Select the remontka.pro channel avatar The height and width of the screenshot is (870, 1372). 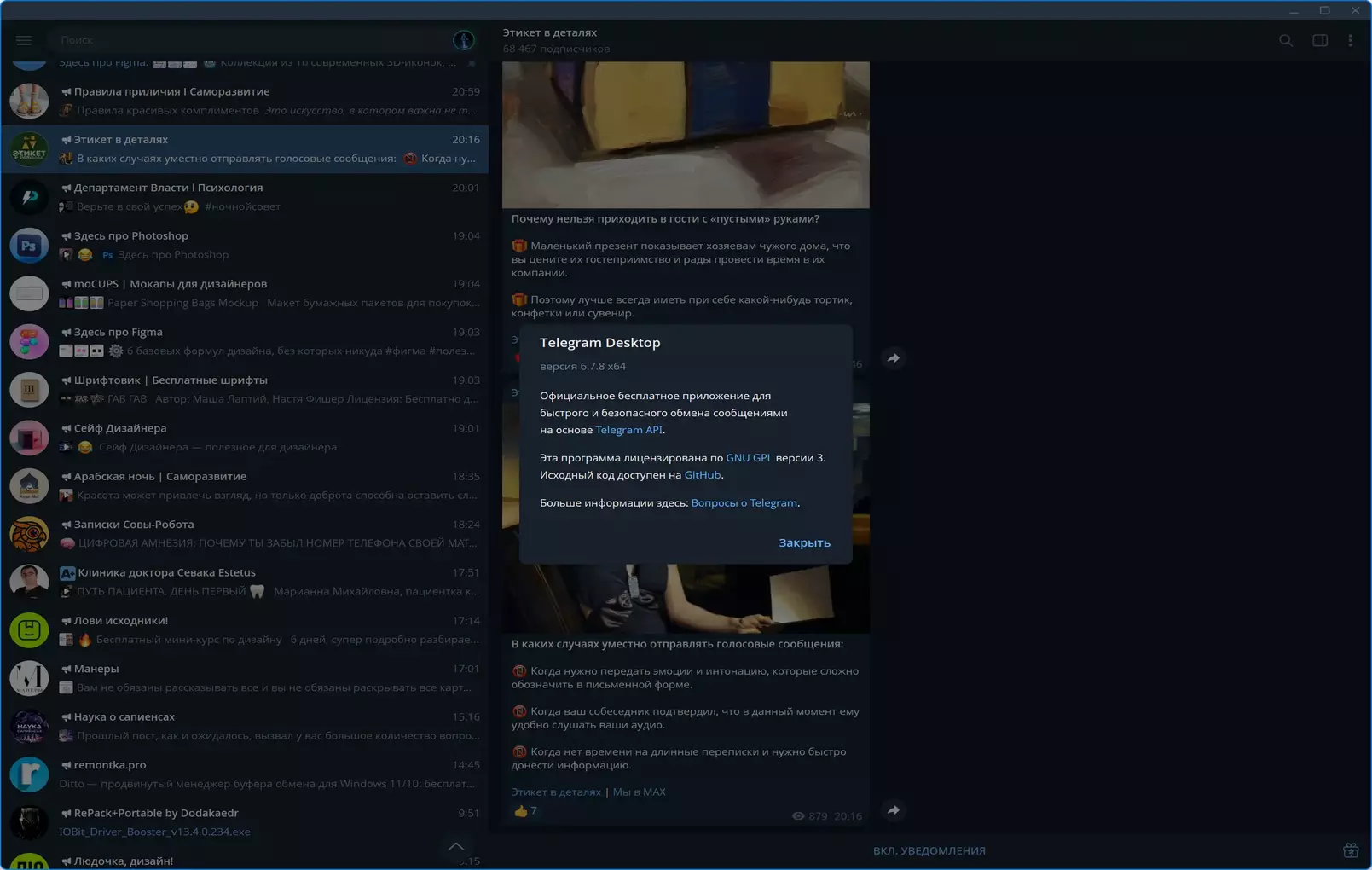(29, 774)
